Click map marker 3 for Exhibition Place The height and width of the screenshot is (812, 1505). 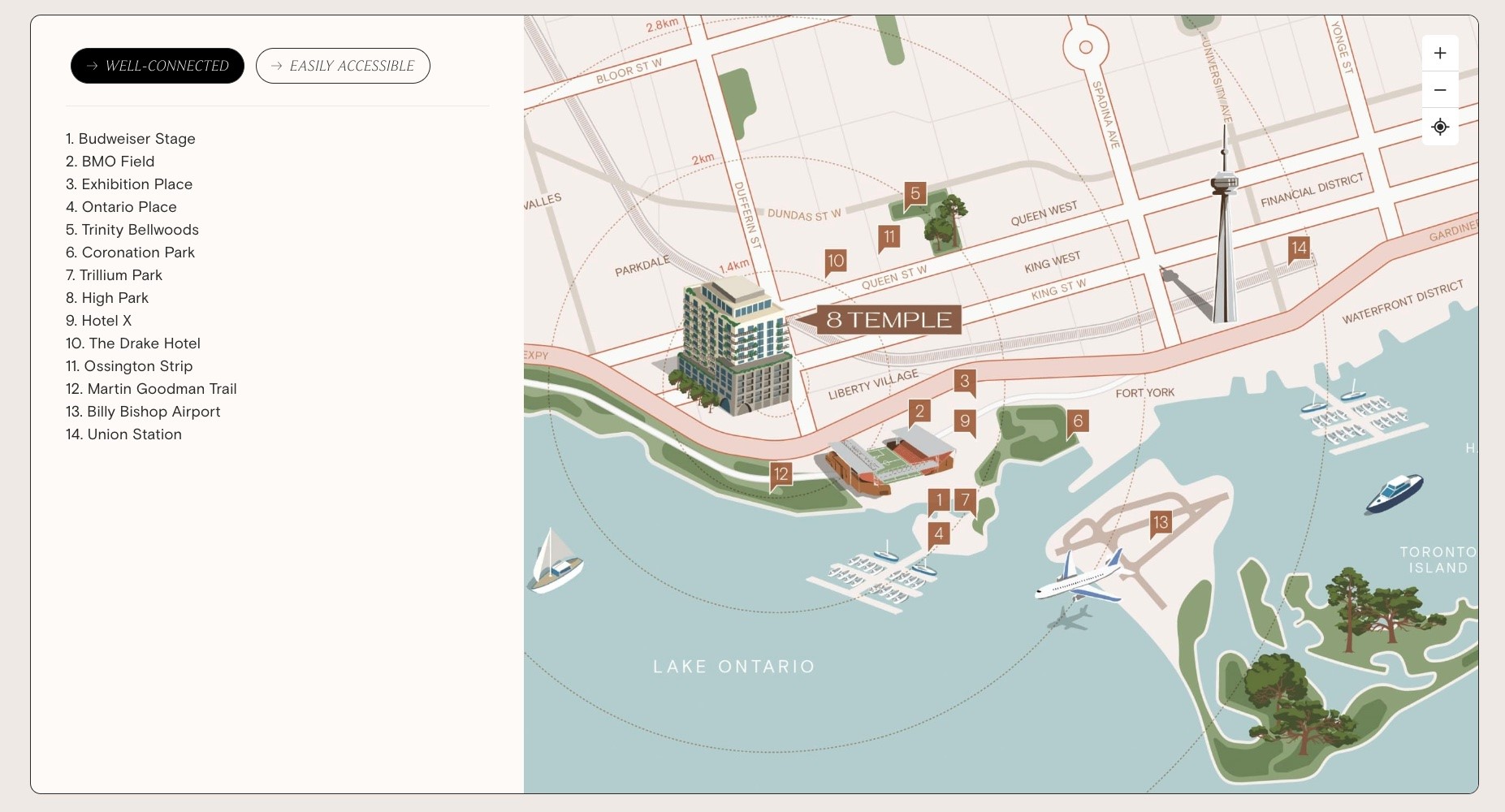[965, 382]
